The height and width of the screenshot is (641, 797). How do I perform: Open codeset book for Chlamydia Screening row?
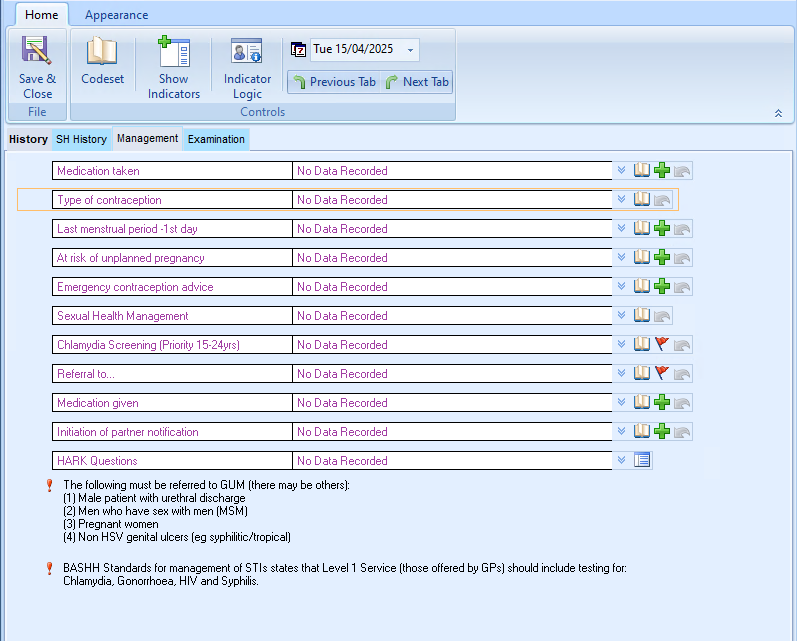tap(641, 344)
